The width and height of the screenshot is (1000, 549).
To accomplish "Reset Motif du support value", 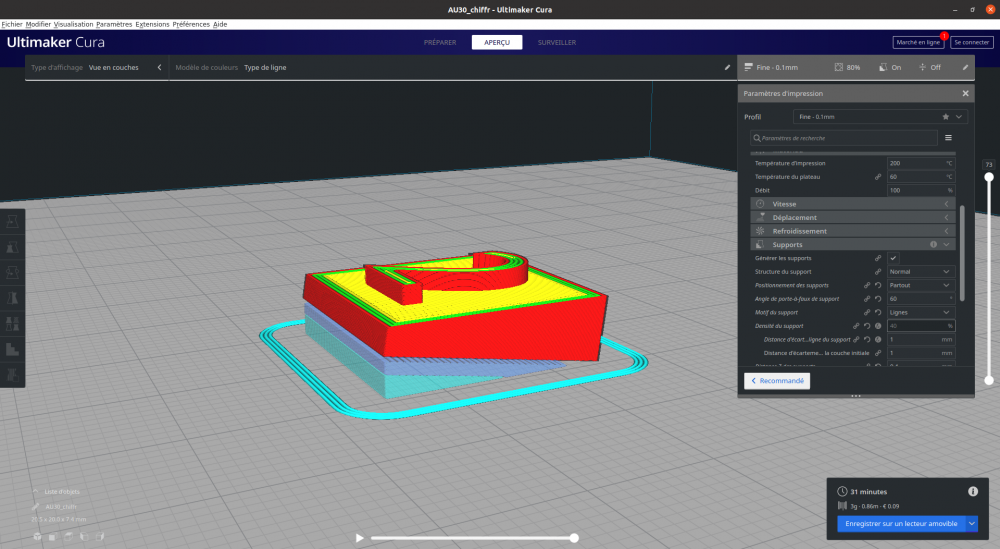I will point(878,312).
